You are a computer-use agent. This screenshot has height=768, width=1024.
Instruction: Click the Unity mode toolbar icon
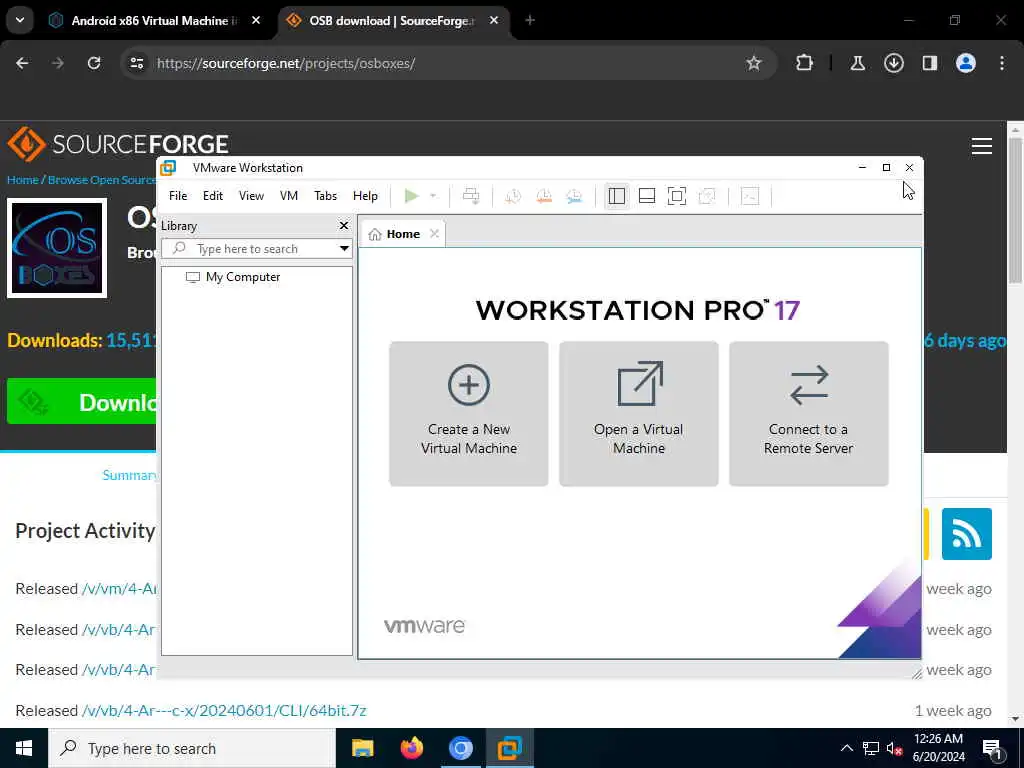pyautogui.click(x=707, y=196)
